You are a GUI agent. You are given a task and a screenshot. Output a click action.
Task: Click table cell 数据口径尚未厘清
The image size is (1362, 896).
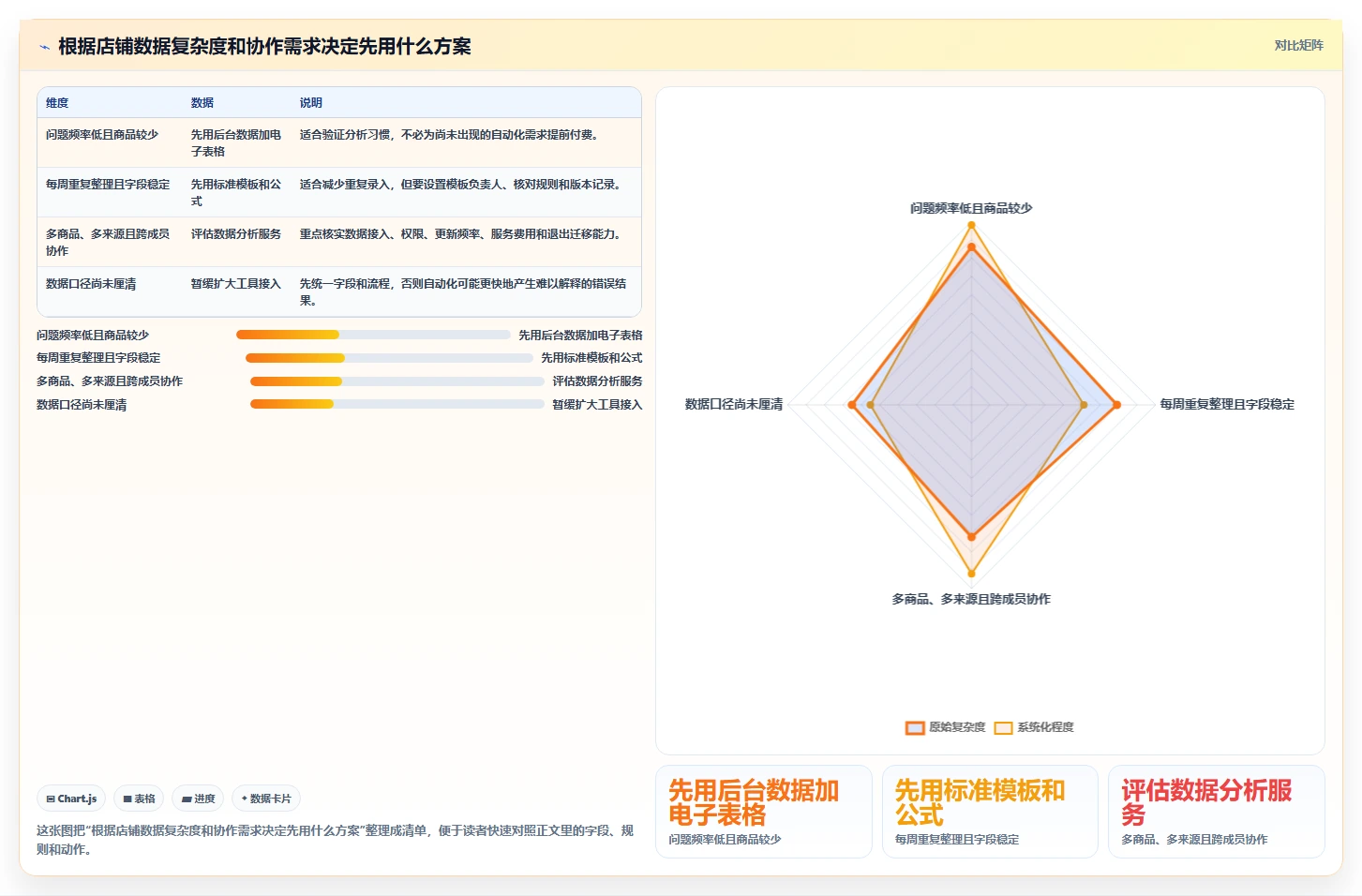[x=91, y=284]
